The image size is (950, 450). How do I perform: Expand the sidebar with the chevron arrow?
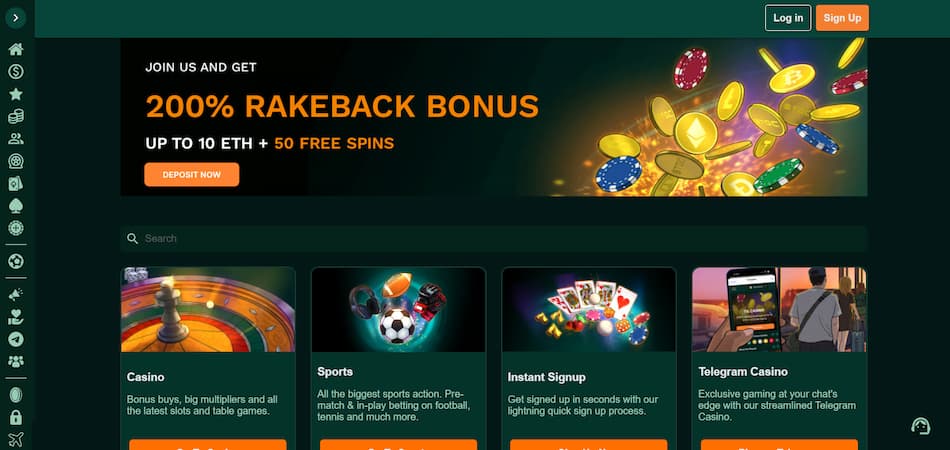(x=16, y=18)
